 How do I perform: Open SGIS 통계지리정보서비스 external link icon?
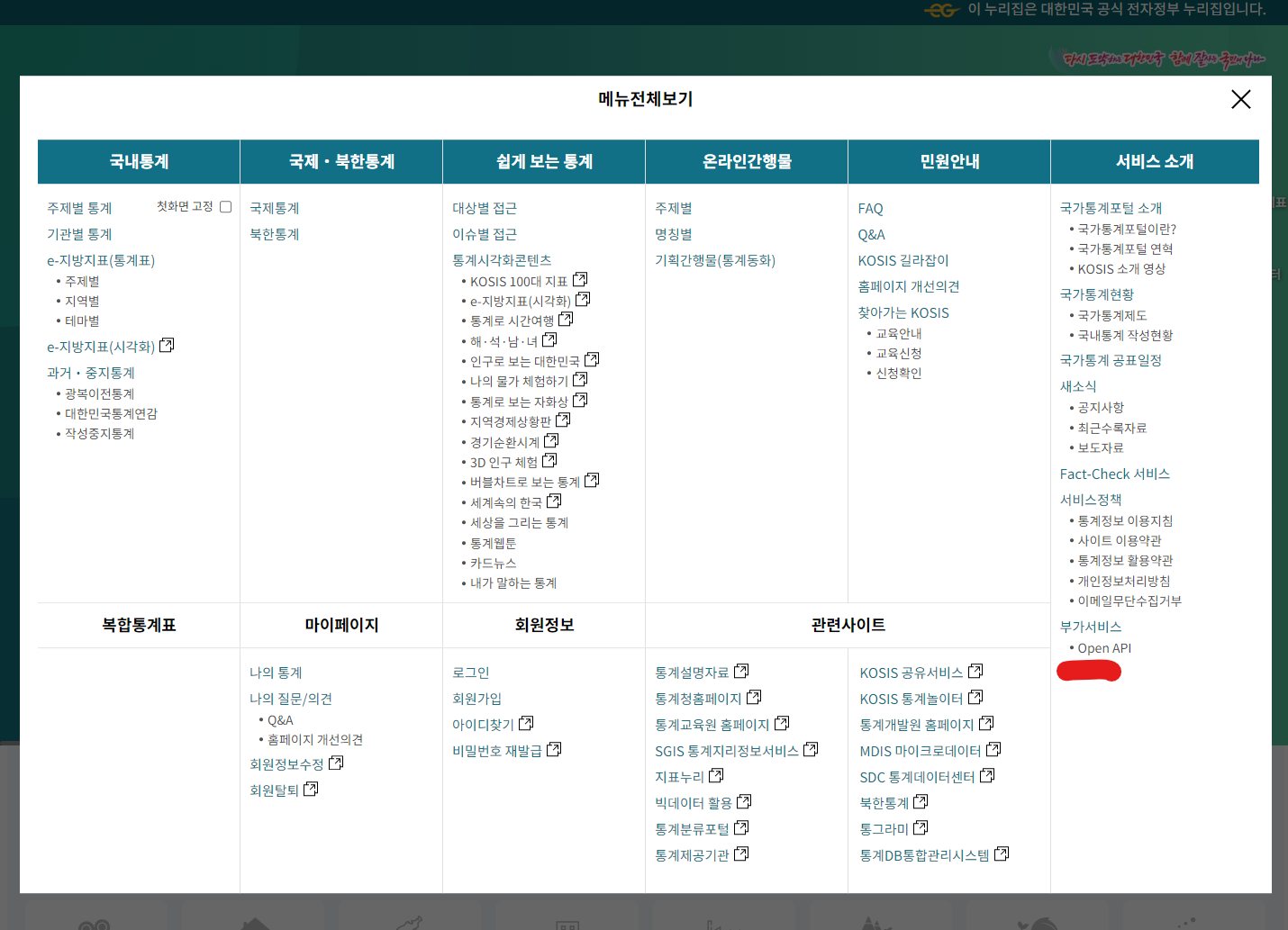811,747
